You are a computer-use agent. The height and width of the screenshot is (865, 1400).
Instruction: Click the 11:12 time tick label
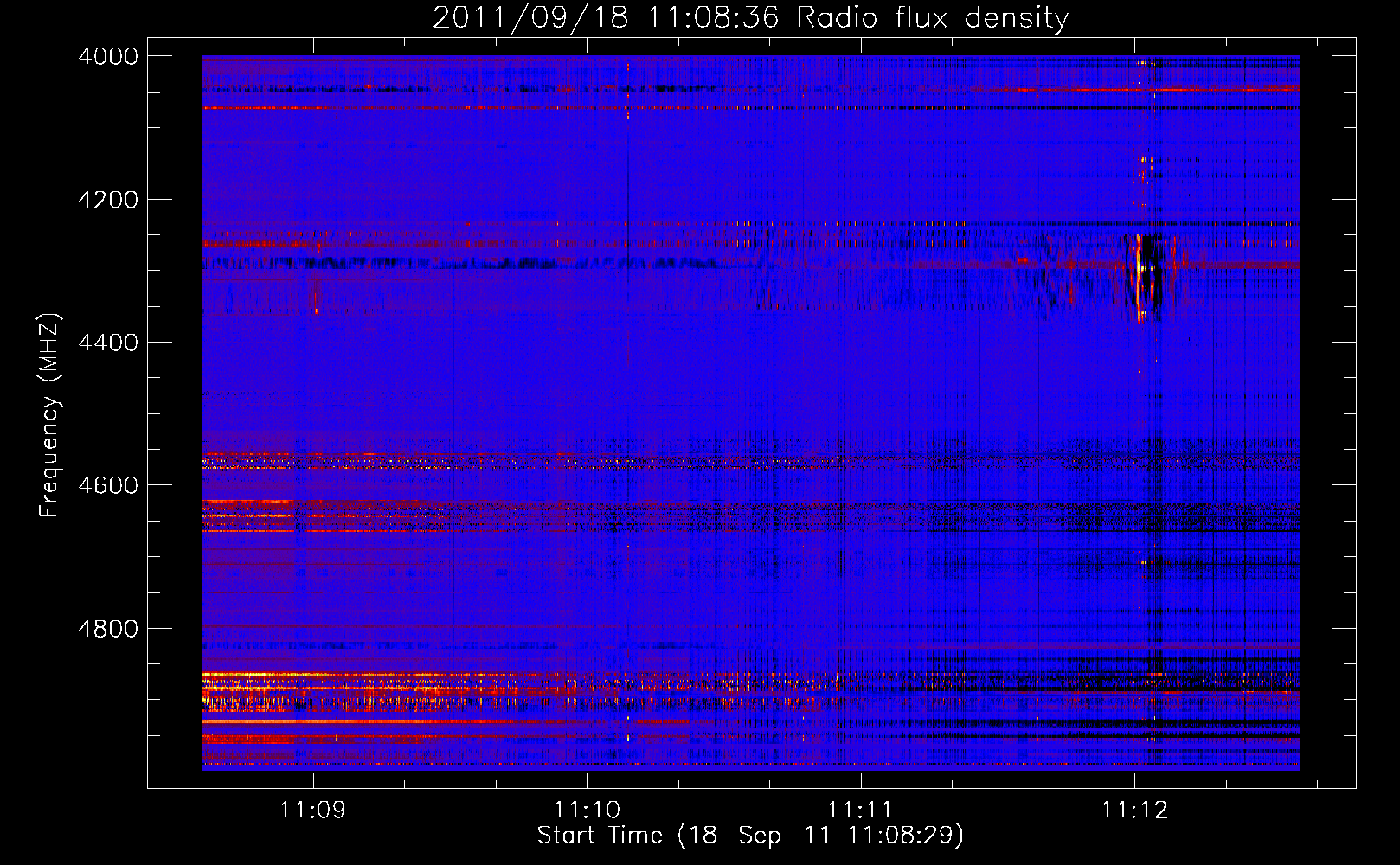[x=1134, y=811]
